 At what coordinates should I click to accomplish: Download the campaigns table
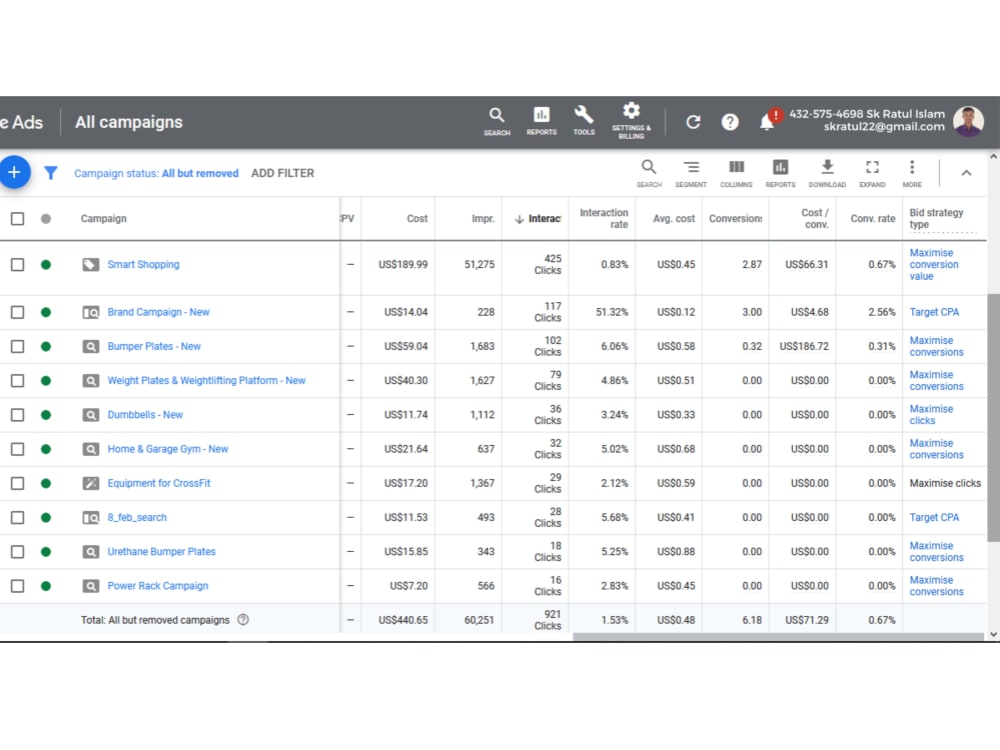coord(827,173)
